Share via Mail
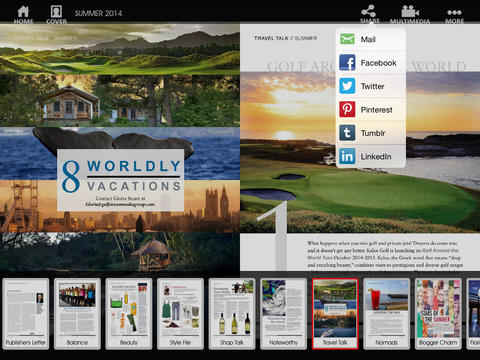480x360 pixels. click(371, 39)
